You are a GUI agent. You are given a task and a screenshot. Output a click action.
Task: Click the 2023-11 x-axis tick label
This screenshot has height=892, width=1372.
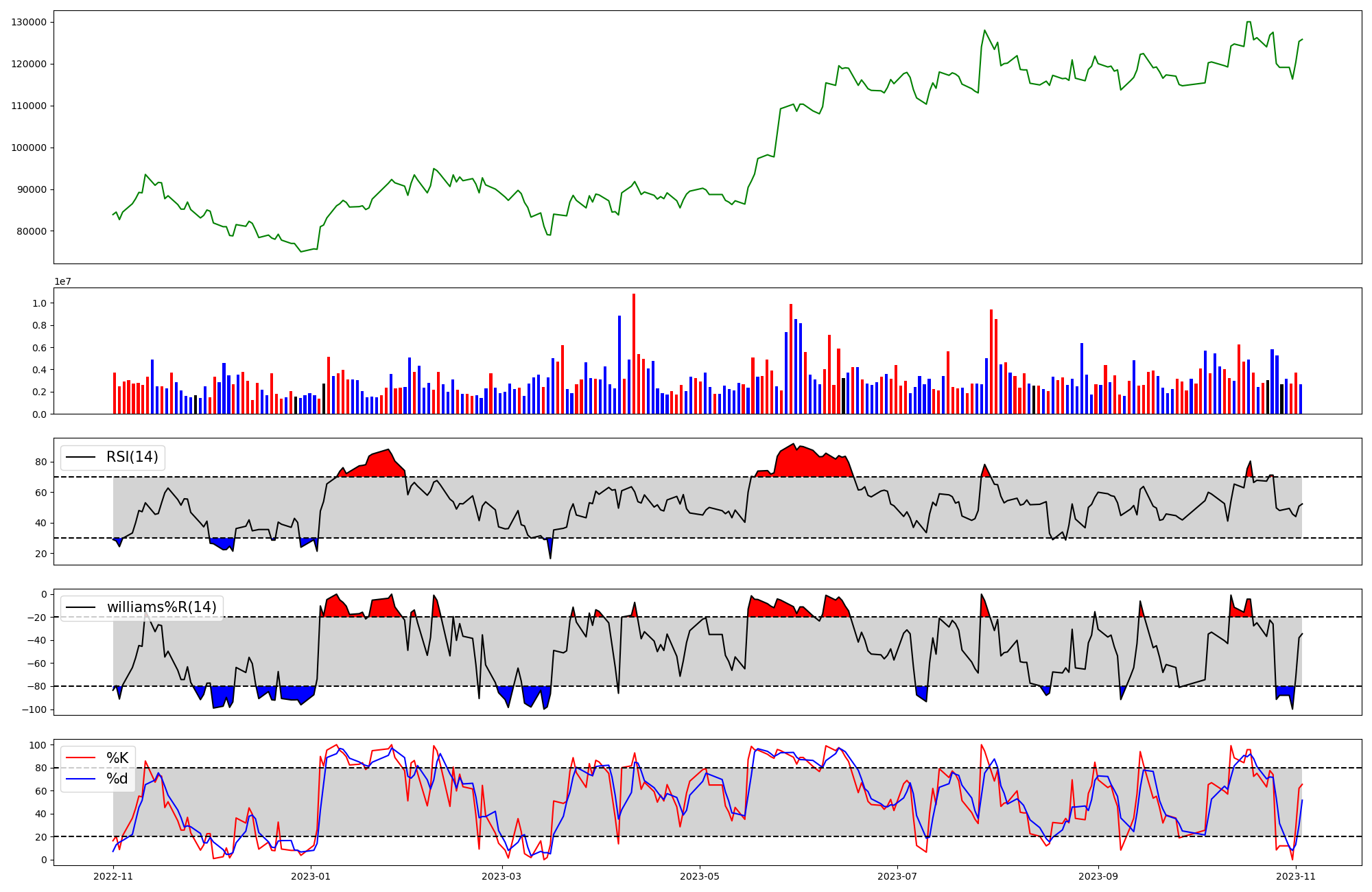1296,876
